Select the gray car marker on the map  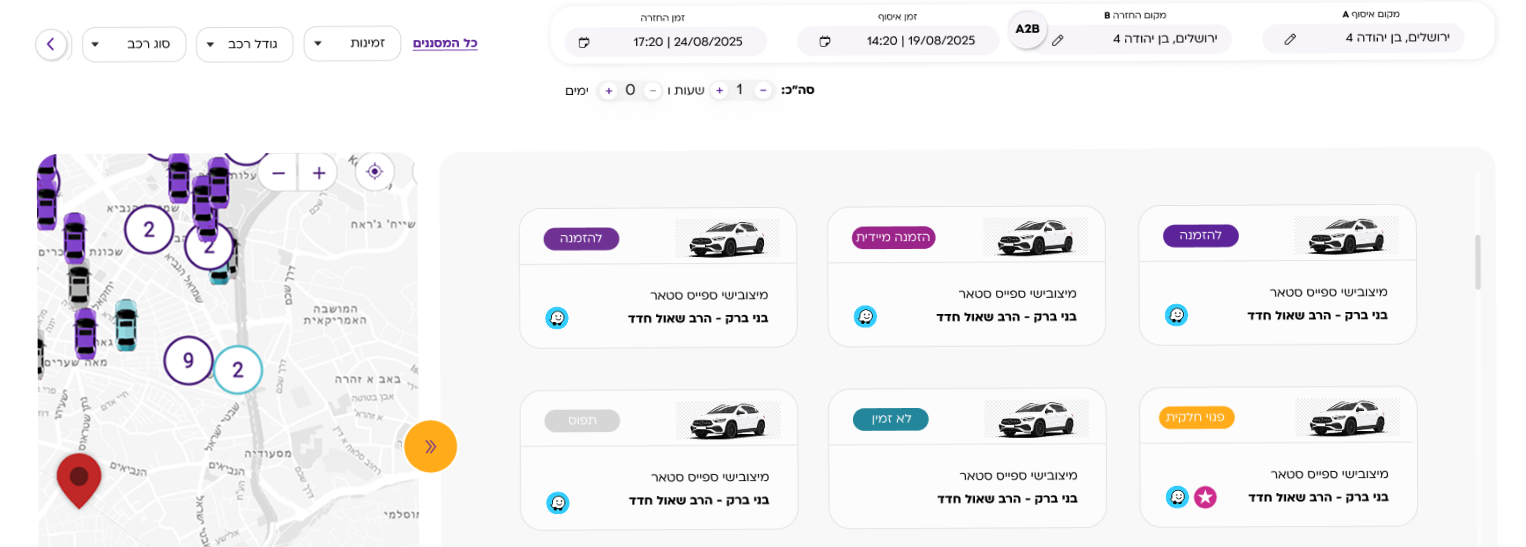(78, 285)
